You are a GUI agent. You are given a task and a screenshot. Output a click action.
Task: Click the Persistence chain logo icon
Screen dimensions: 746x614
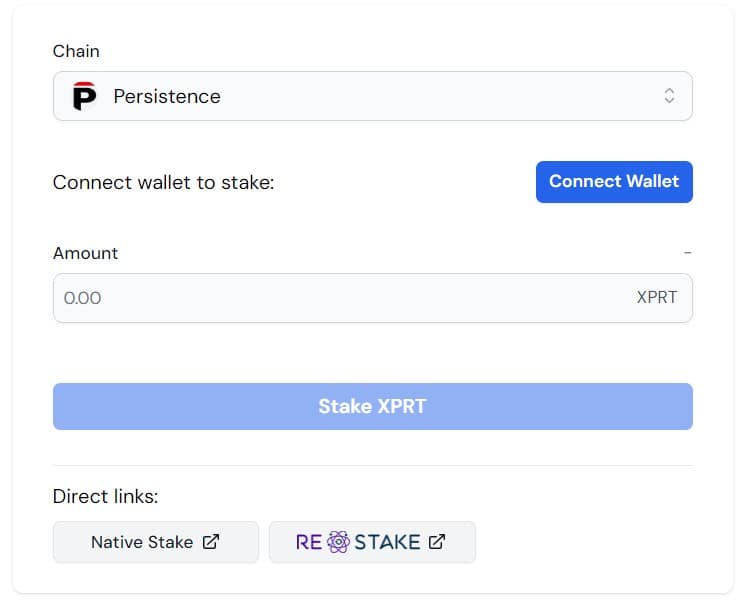point(85,96)
